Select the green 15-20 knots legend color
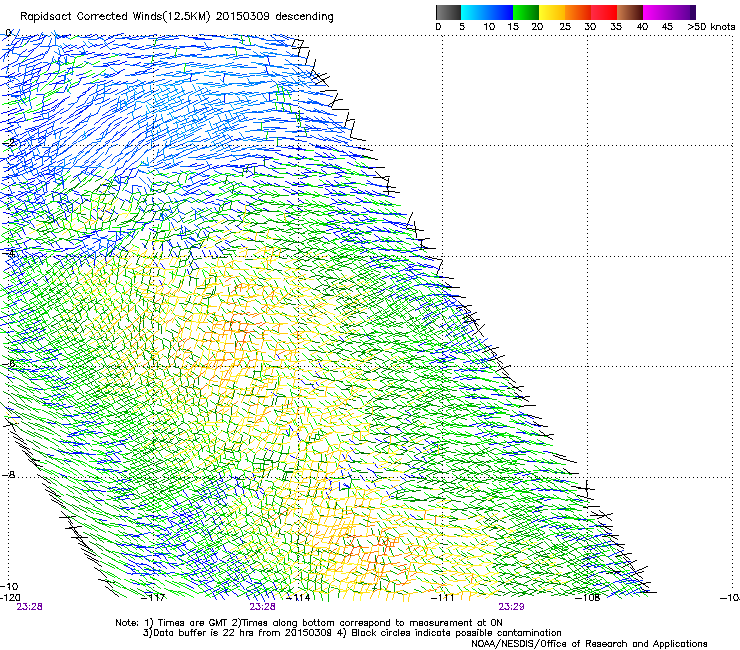Image resolution: width=740 pixels, height=650 pixels. pyautogui.click(x=526, y=12)
